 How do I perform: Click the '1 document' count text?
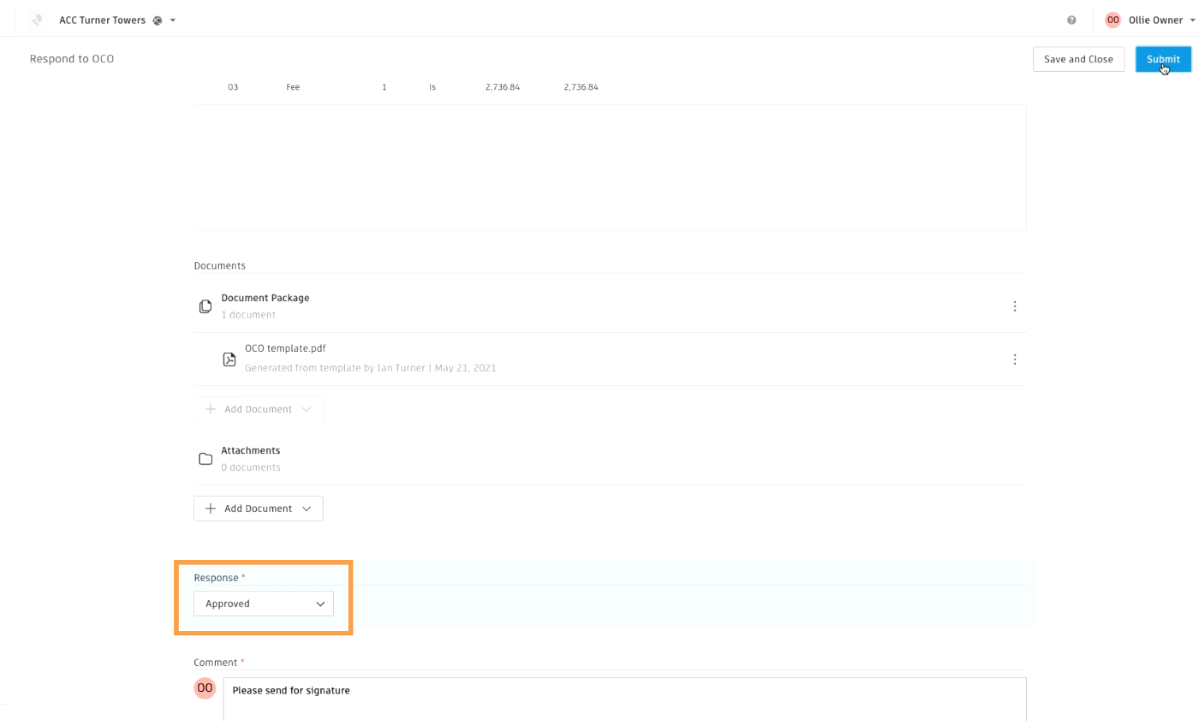point(248,315)
